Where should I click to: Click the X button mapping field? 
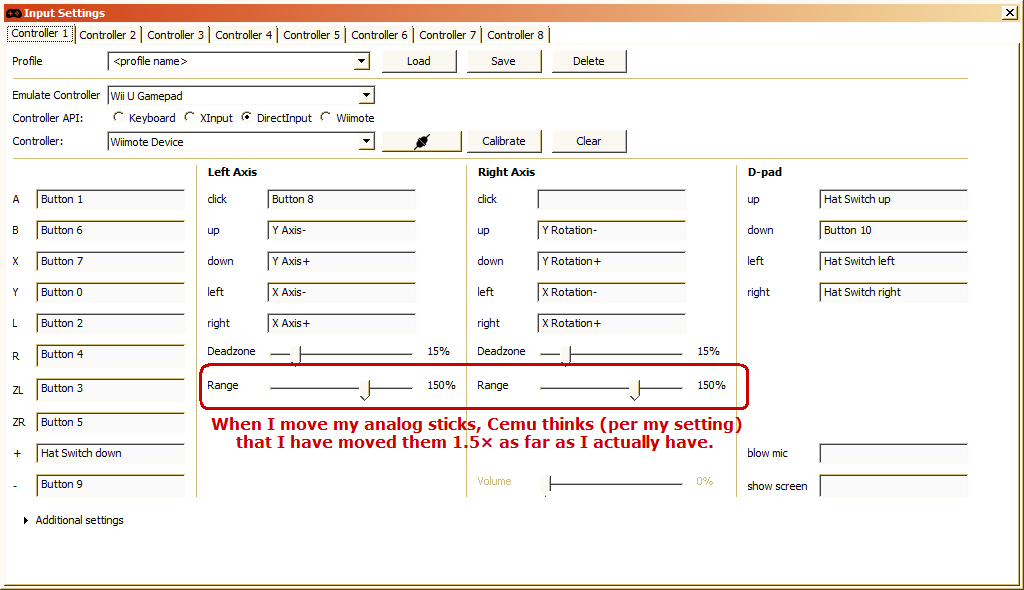(x=110, y=261)
